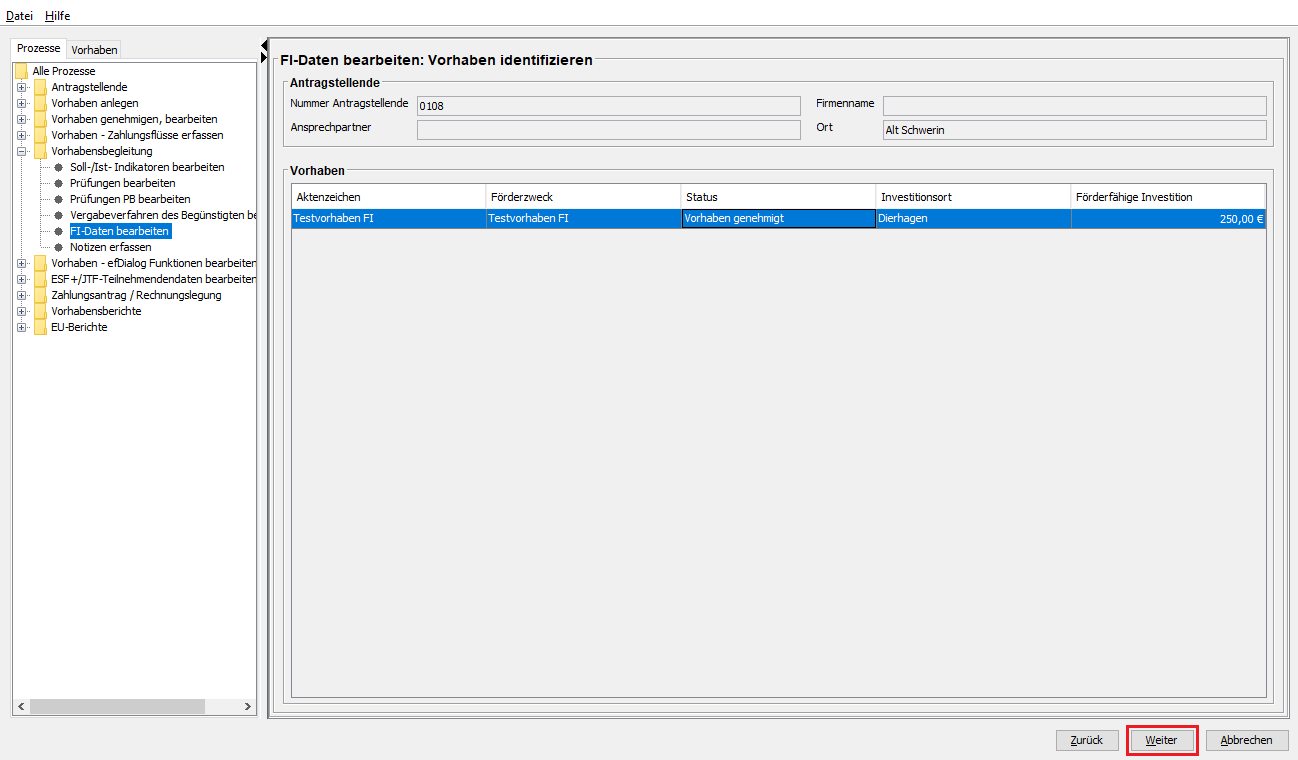
Task: Click the Vorhabensberichte folder icon
Action: click(40, 311)
